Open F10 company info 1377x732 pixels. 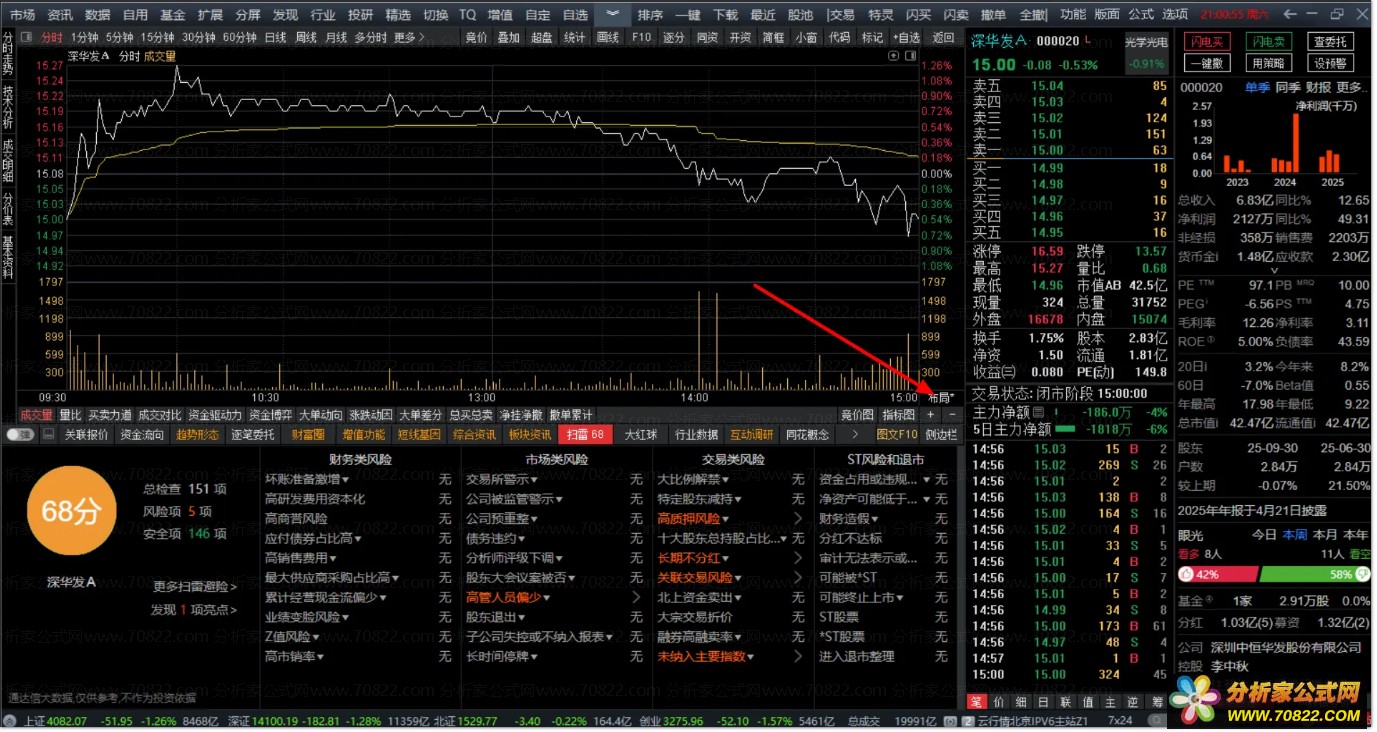tap(641, 37)
